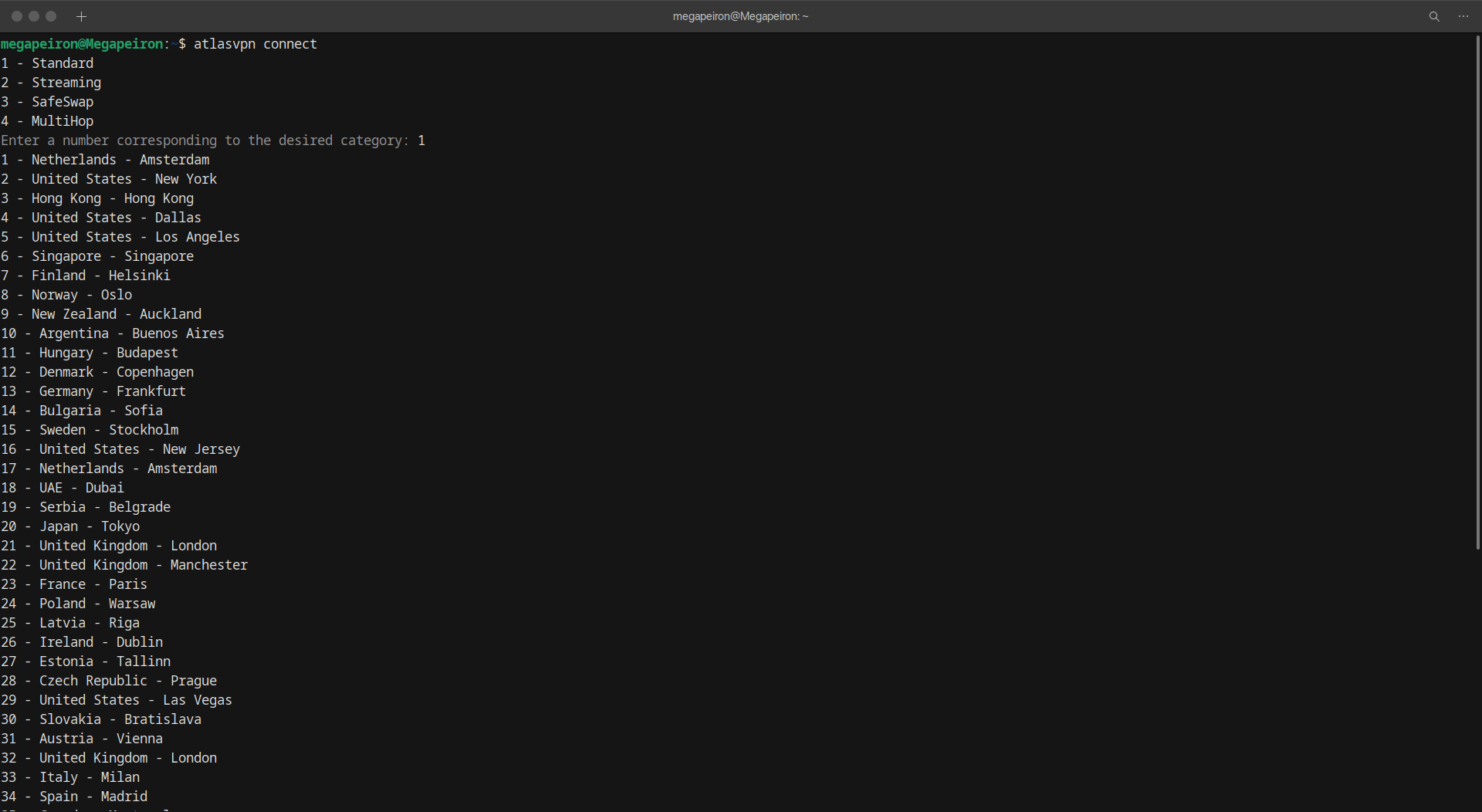The image size is (1482, 812).
Task: Click line '1 - Netherlands - Amsterdam'
Action: (x=105, y=160)
